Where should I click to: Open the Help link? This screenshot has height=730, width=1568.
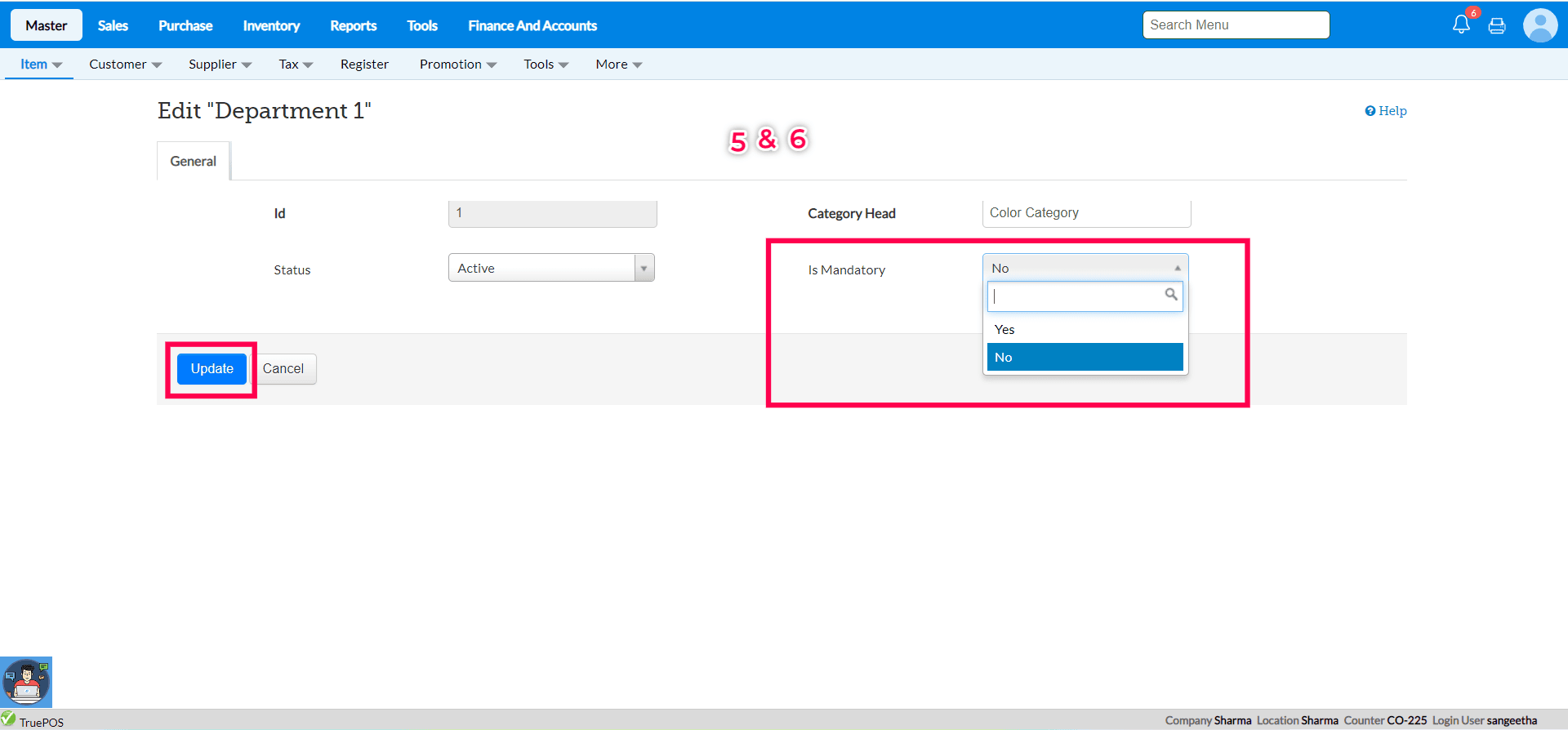tap(1386, 111)
